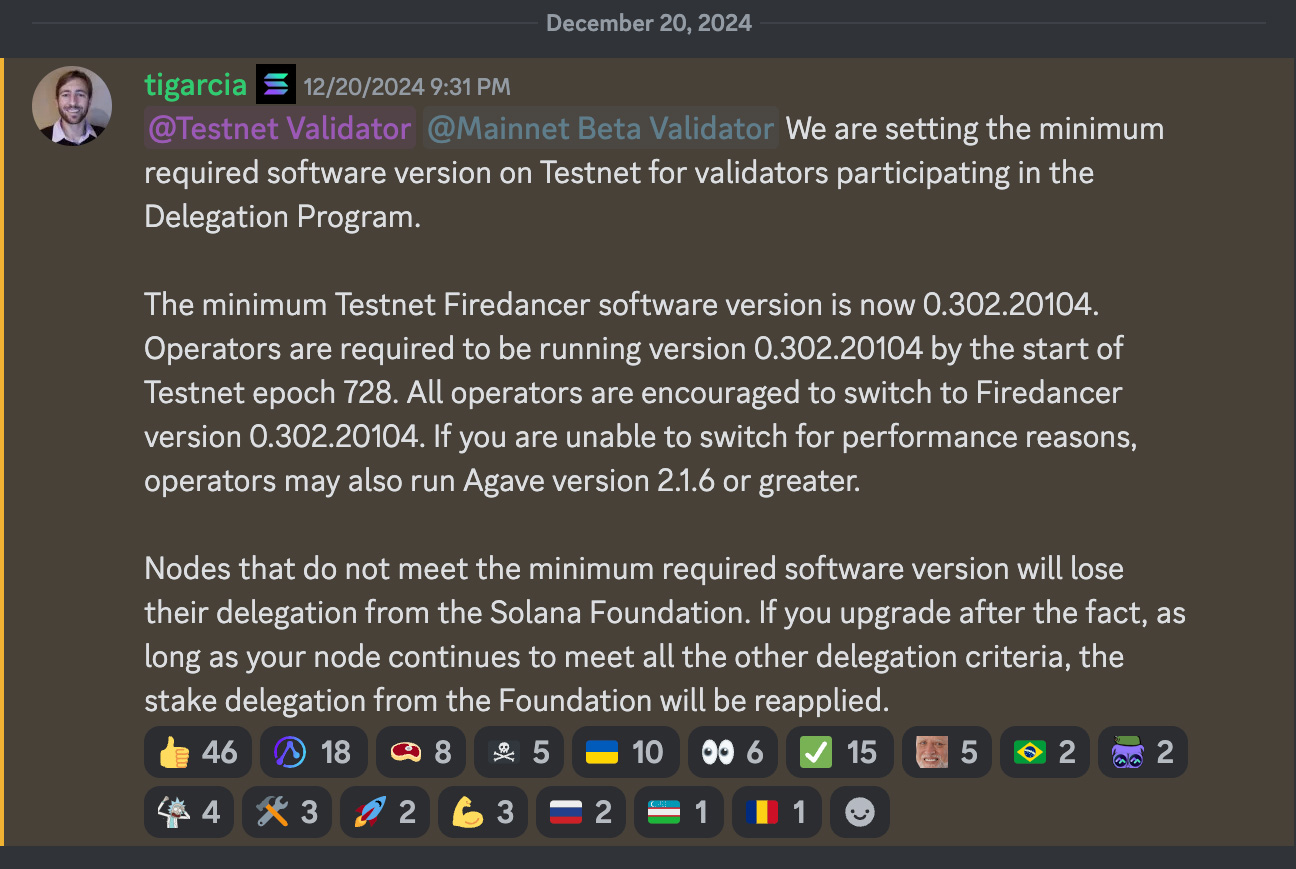The height and width of the screenshot is (869, 1296).
Task: Click the Brazil flag reaction
Action: pyautogui.click(x=1044, y=753)
